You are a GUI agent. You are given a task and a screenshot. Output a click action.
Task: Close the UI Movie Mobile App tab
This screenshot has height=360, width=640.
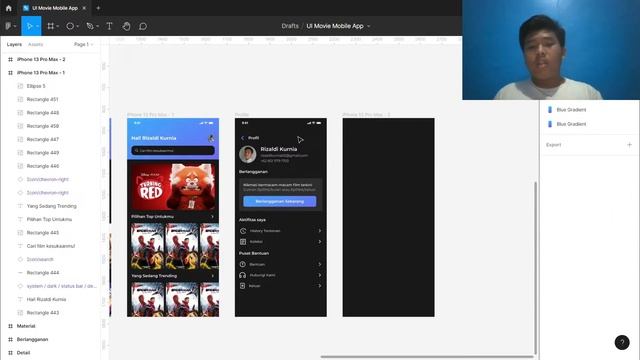84,8
